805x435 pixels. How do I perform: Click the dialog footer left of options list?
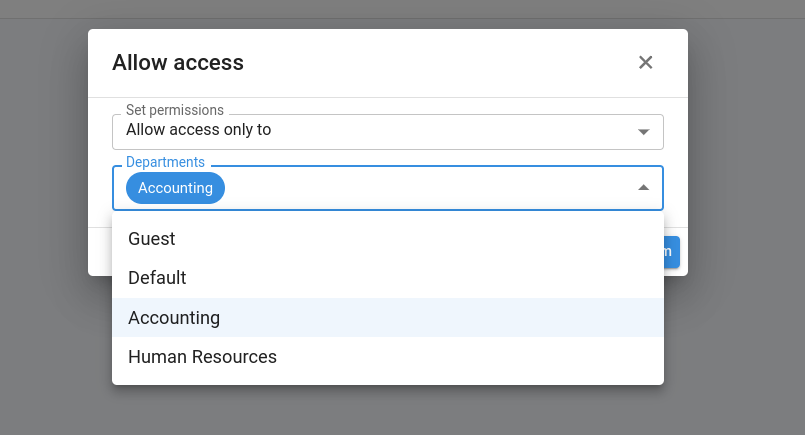100,252
